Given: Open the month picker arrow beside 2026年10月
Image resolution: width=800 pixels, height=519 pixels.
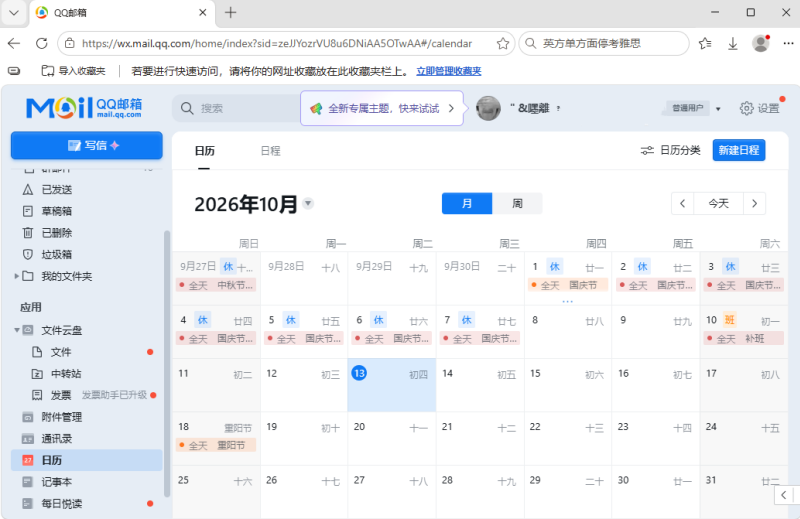Looking at the screenshot, I should click(x=308, y=203).
